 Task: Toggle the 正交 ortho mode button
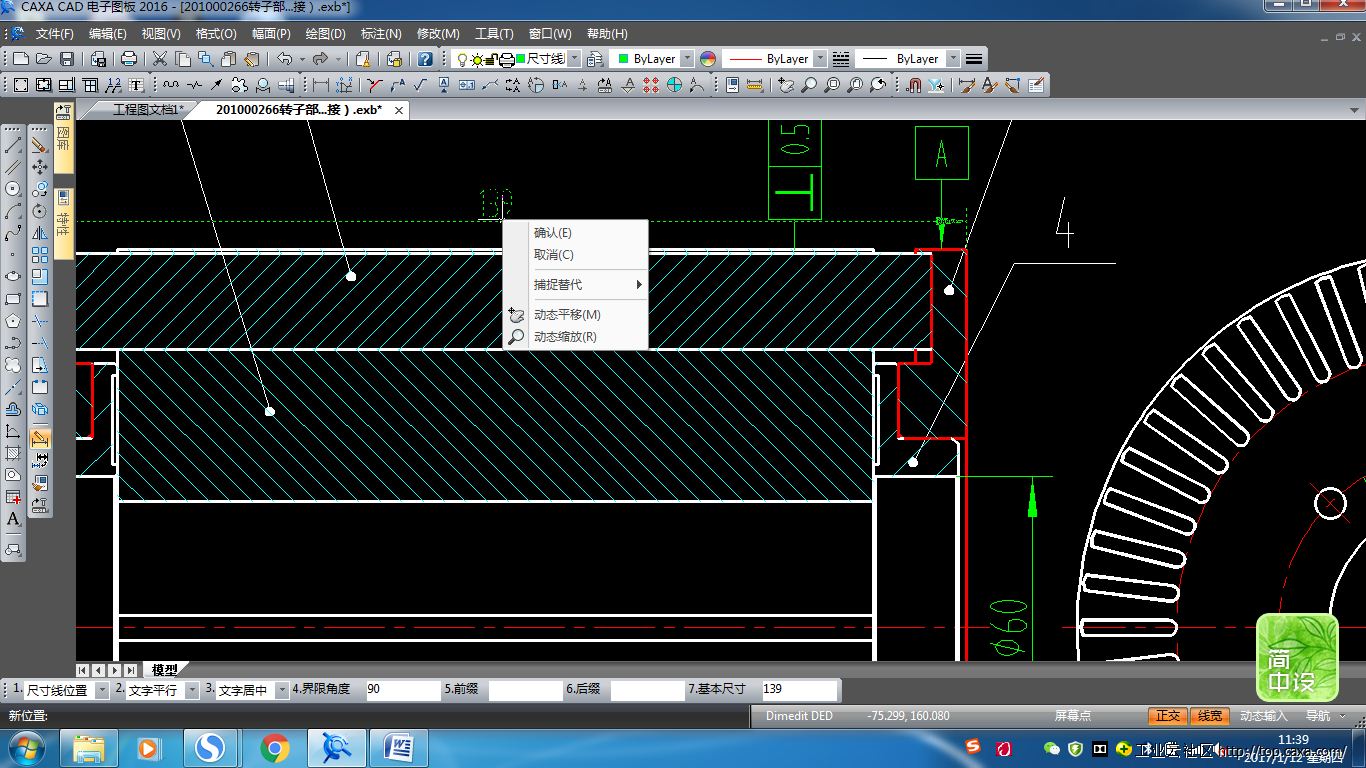(x=1167, y=716)
